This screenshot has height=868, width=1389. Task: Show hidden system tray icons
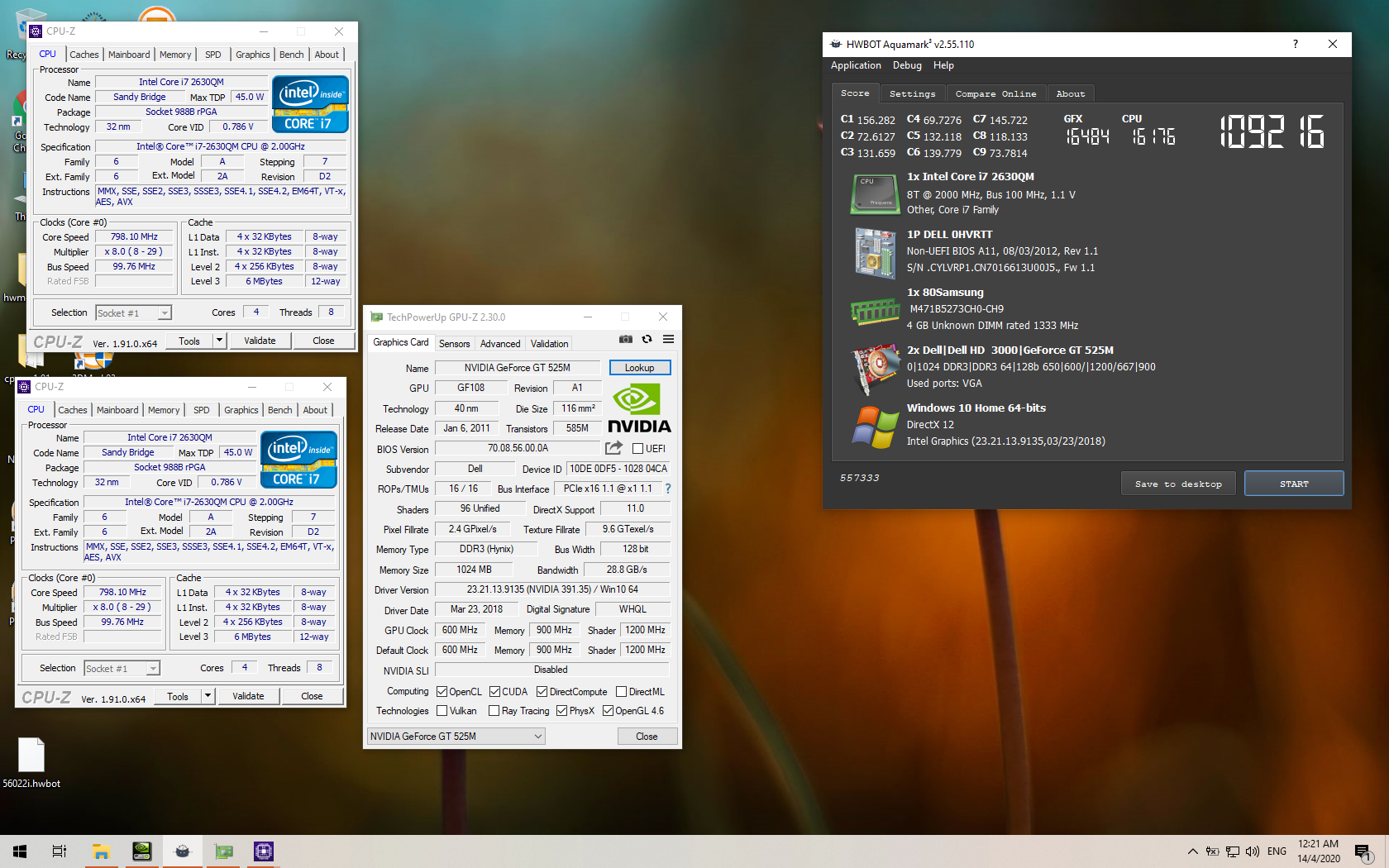(1192, 851)
